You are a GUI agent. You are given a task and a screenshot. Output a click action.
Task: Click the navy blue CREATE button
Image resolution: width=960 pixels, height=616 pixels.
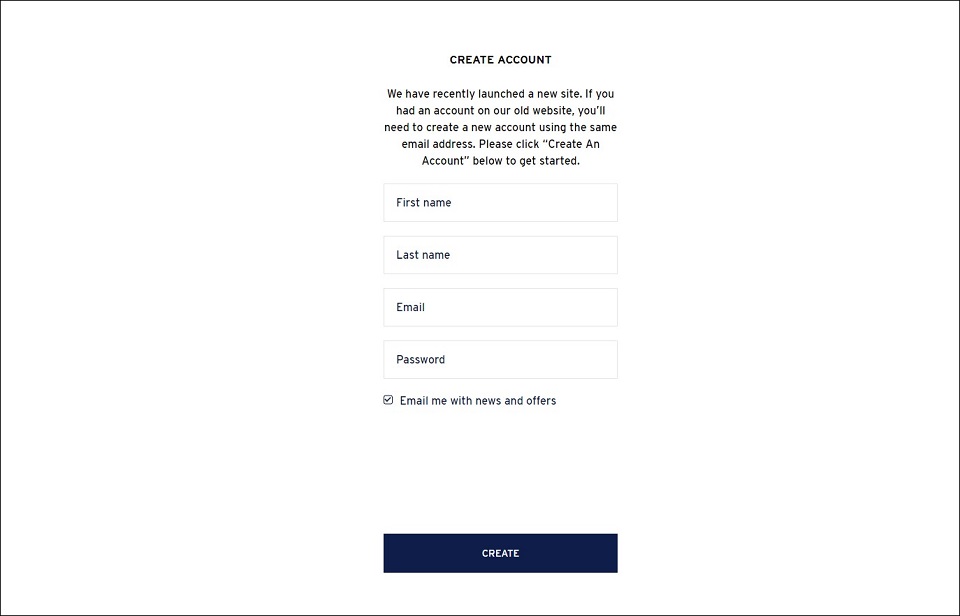[x=500, y=553]
